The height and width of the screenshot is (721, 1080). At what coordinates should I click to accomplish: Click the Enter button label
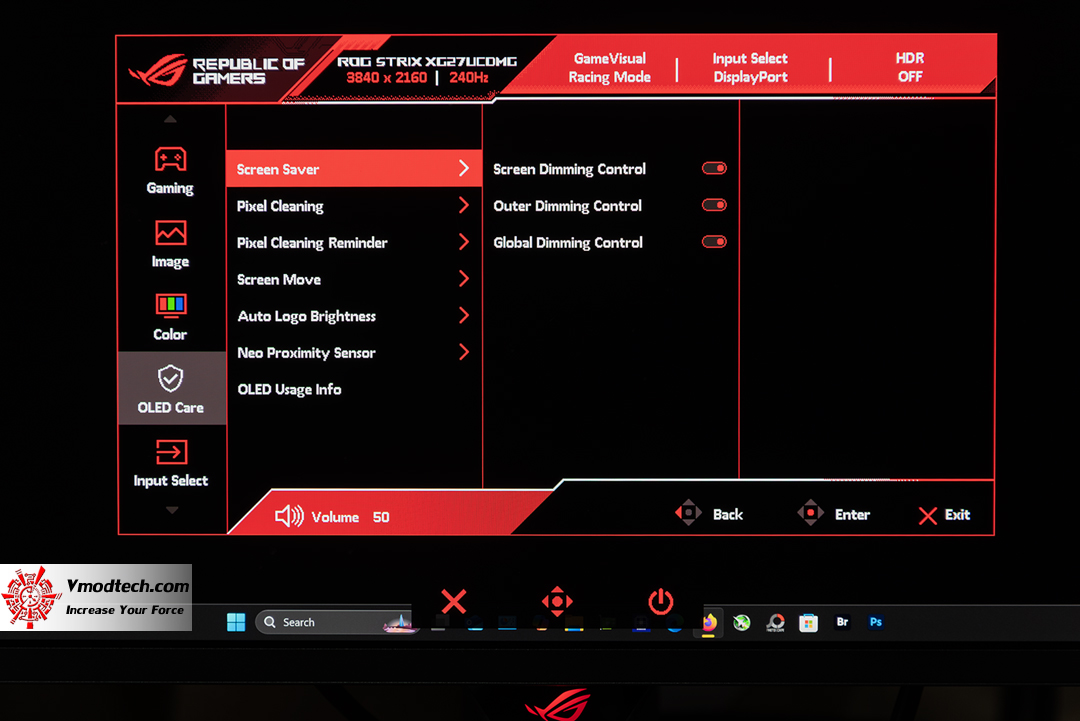pyautogui.click(x=852, y=514)
